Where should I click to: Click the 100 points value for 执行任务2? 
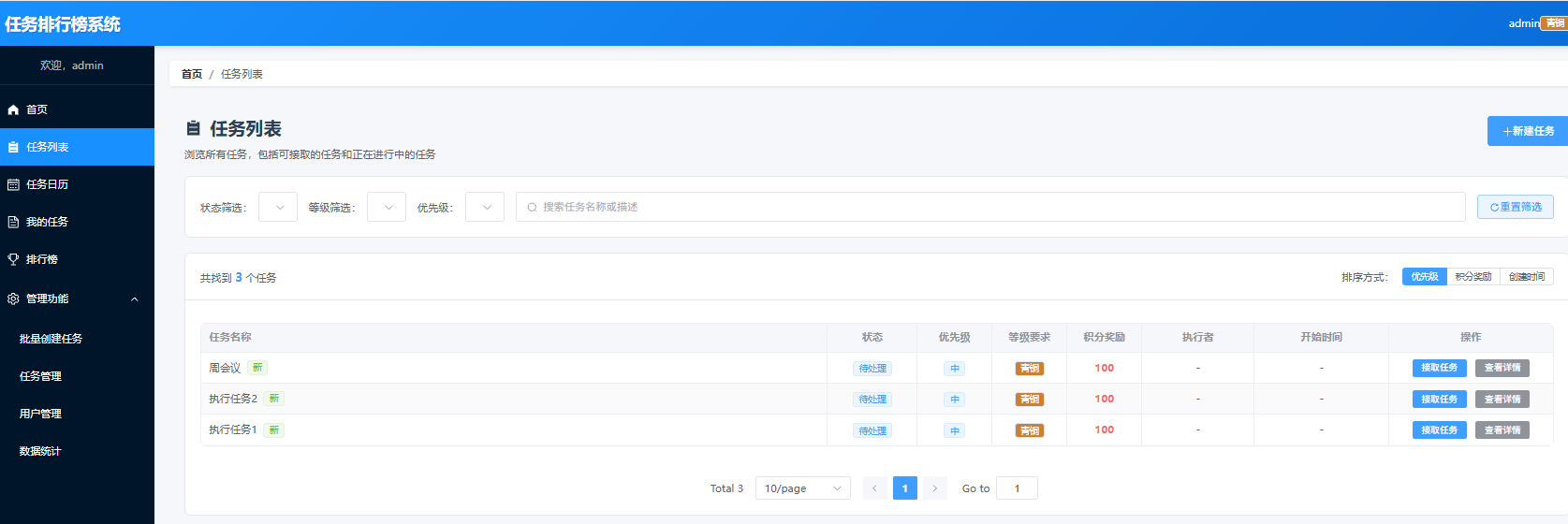pyautogui.click(x=1105, y=399)
